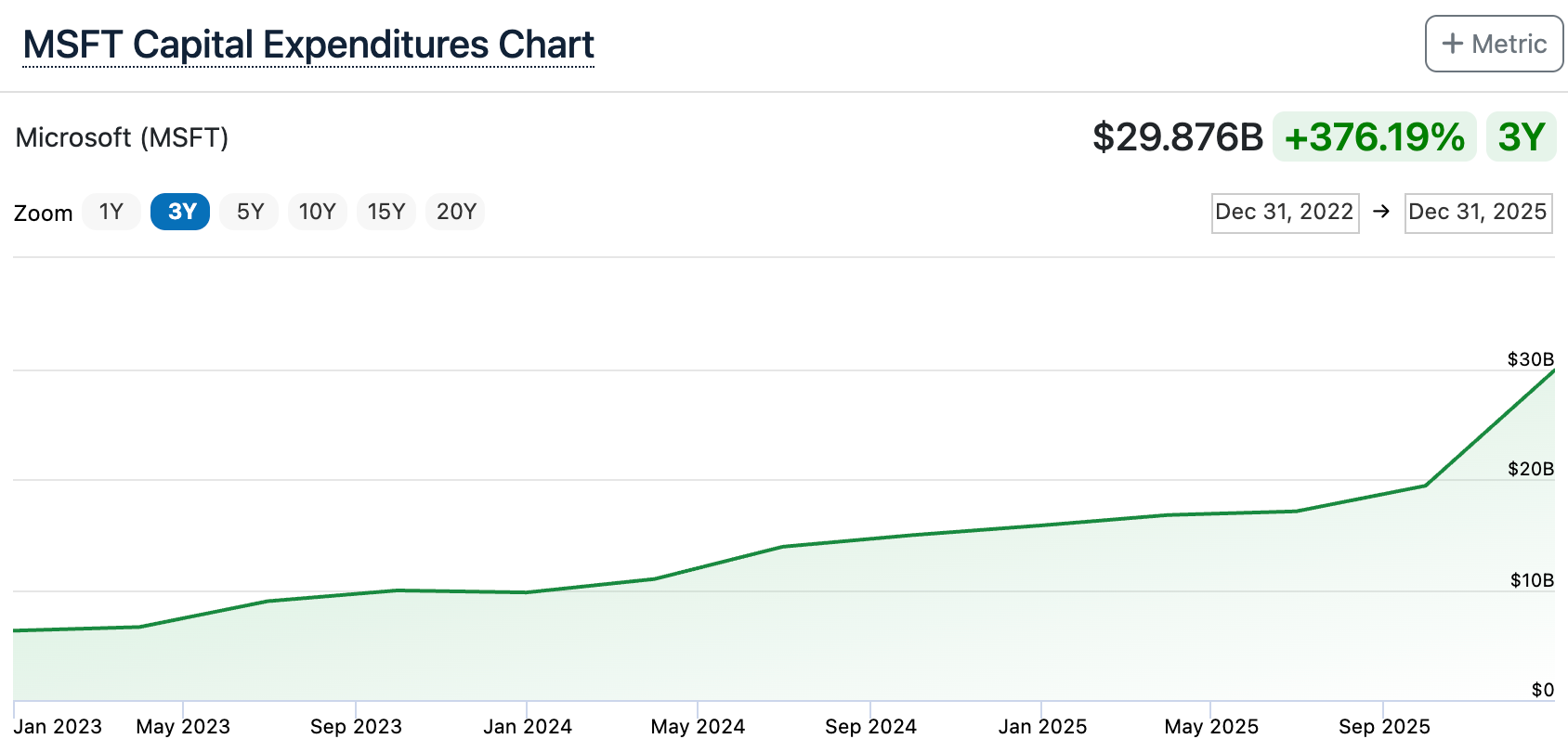The height and width of the screenshot is (752, 1568).
Task: Click the Jan 2024 x-axis label
Action: 528,726
